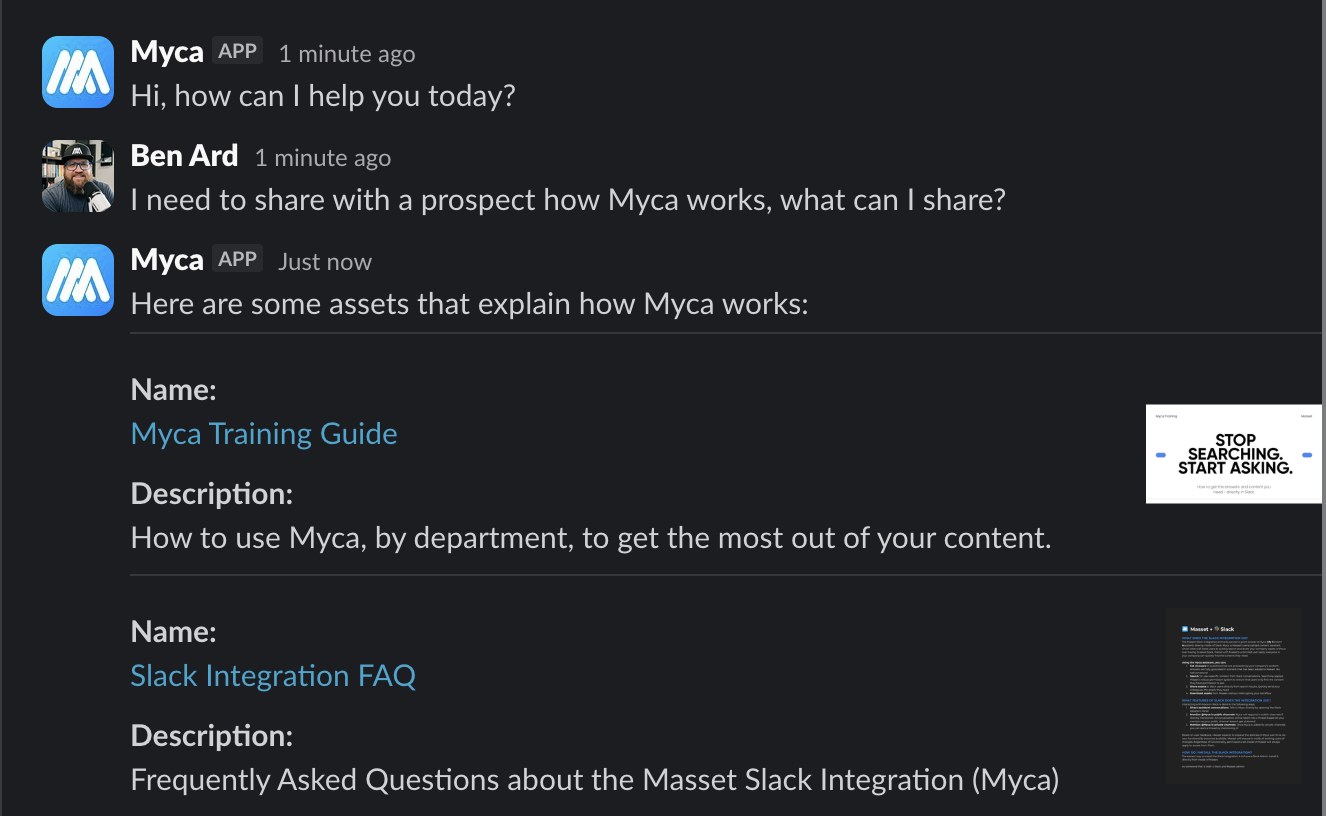
Task: Open the Slack Integration FAQ link
Action: tap(273, 676)
